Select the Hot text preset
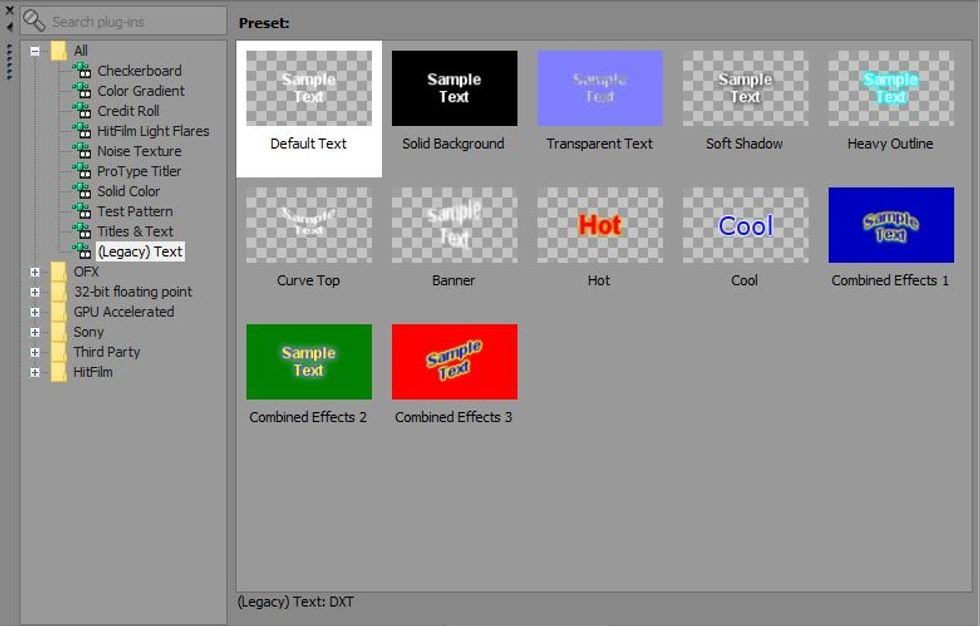The height and width of the screenshot is (626, 980). (598, 224)
